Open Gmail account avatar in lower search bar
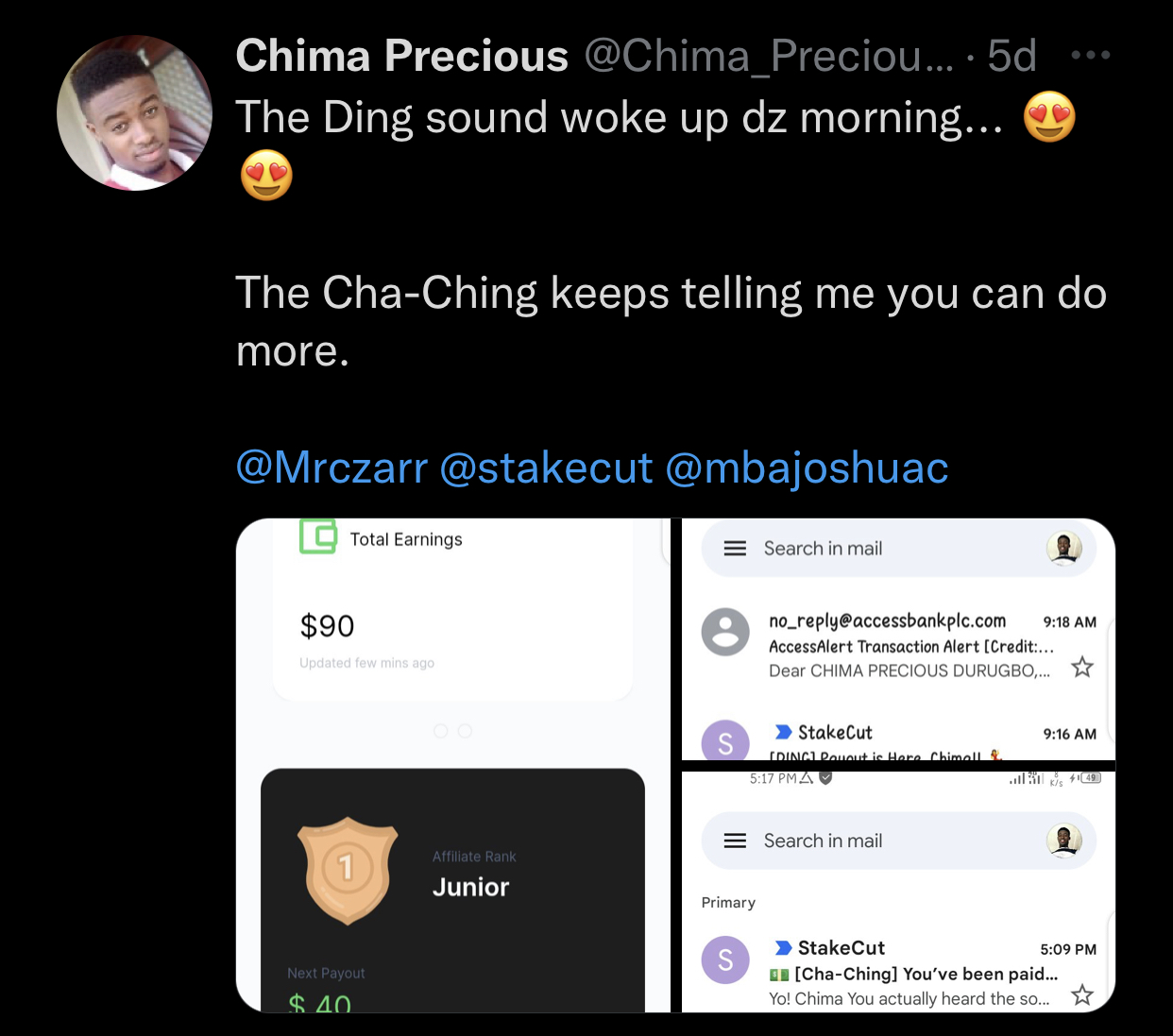 click(1064, 841)
